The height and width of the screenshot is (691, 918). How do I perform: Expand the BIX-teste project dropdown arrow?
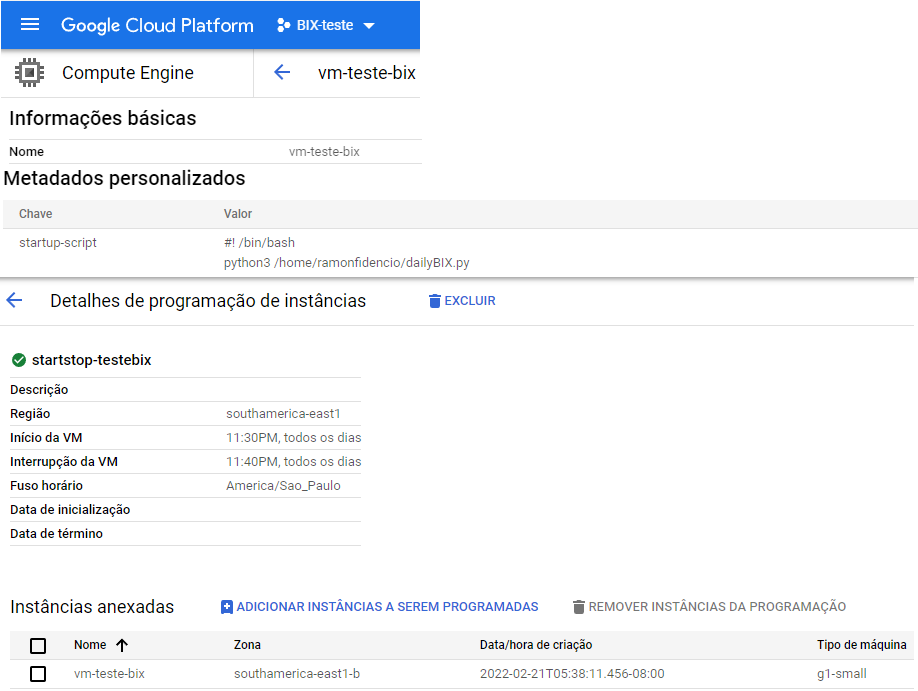tap(369, 26)
